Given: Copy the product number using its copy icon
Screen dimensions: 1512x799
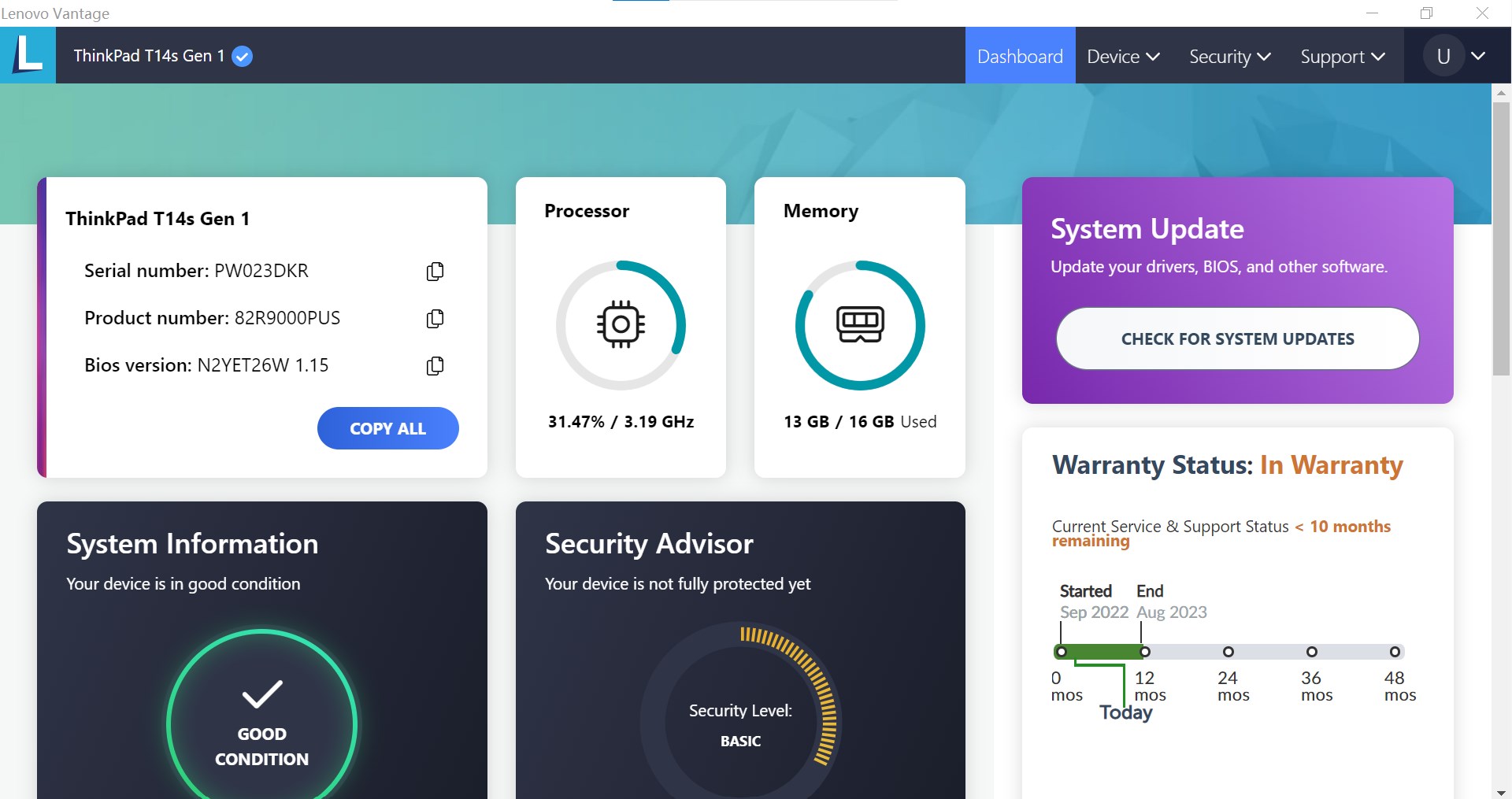Looking at the screenshot, I should (x=435, y=318).
